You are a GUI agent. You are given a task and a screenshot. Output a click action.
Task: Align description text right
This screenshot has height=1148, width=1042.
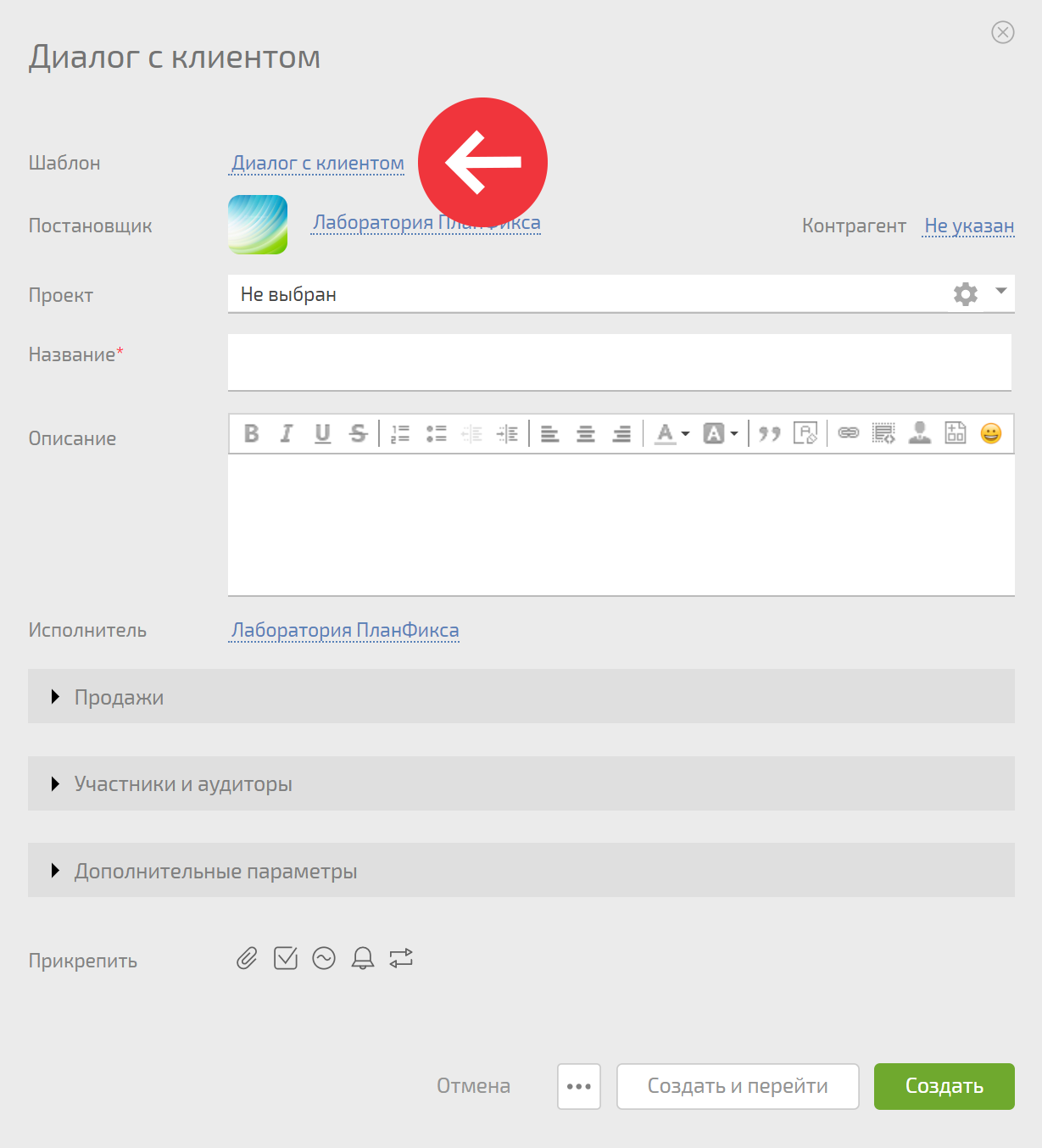(621, 433)
